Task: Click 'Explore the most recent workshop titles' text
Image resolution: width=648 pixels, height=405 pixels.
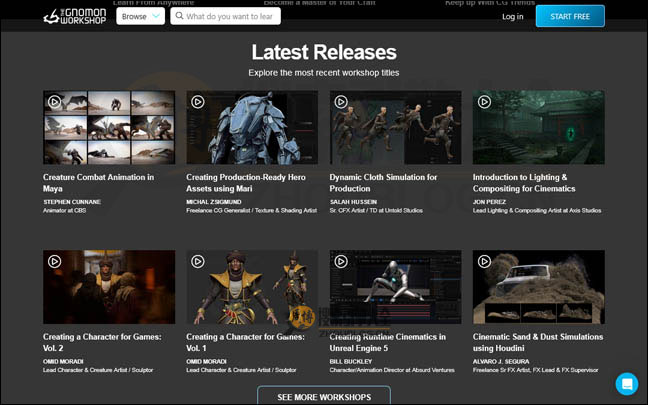Action: pos(324,73)
